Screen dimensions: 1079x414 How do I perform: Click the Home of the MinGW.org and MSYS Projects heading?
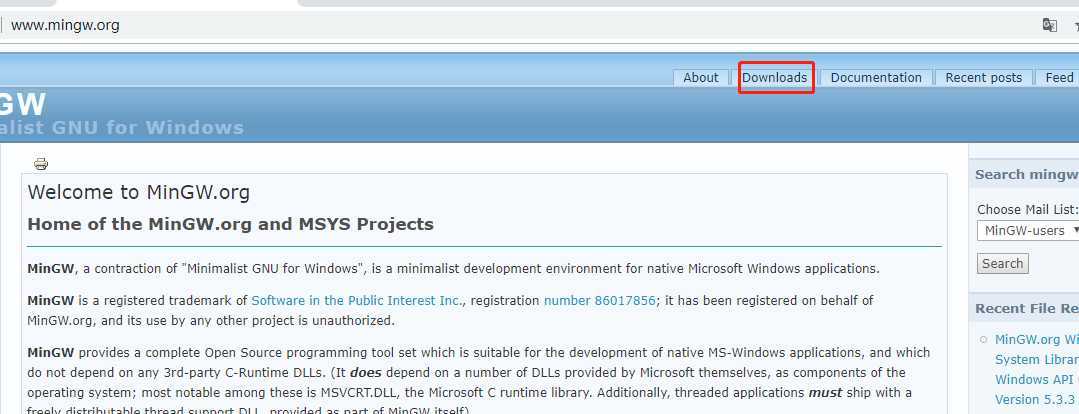tap(231, 224)
